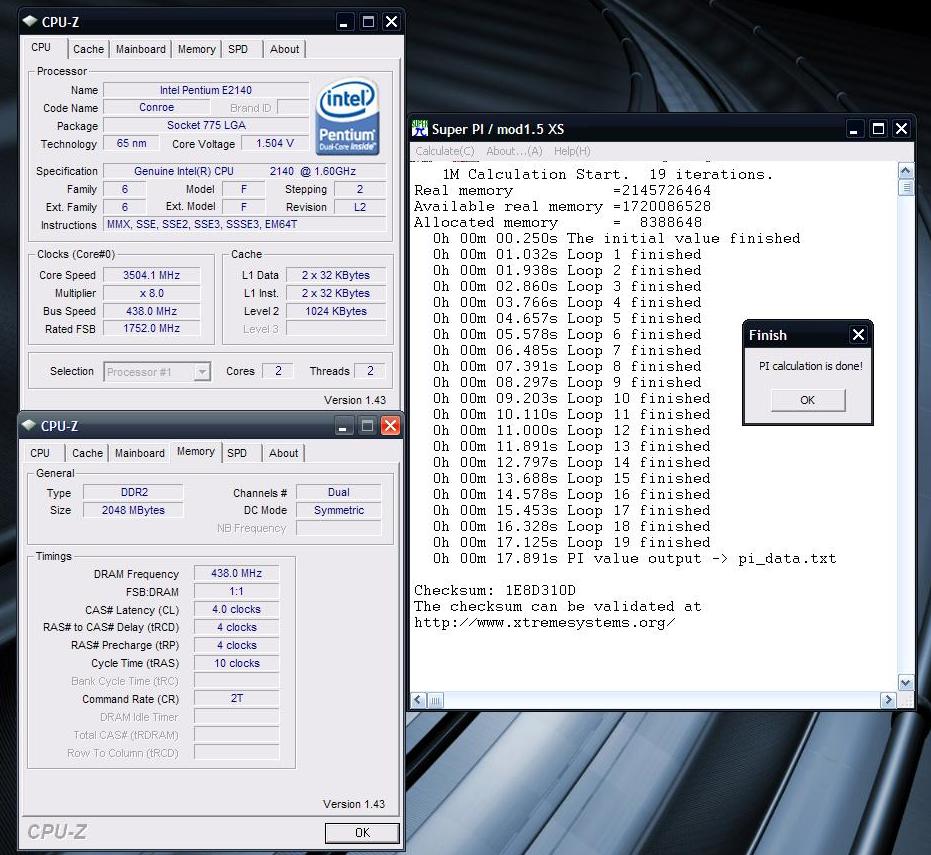Select CPU tab in lower CPU-Z window

coord(40,453)
